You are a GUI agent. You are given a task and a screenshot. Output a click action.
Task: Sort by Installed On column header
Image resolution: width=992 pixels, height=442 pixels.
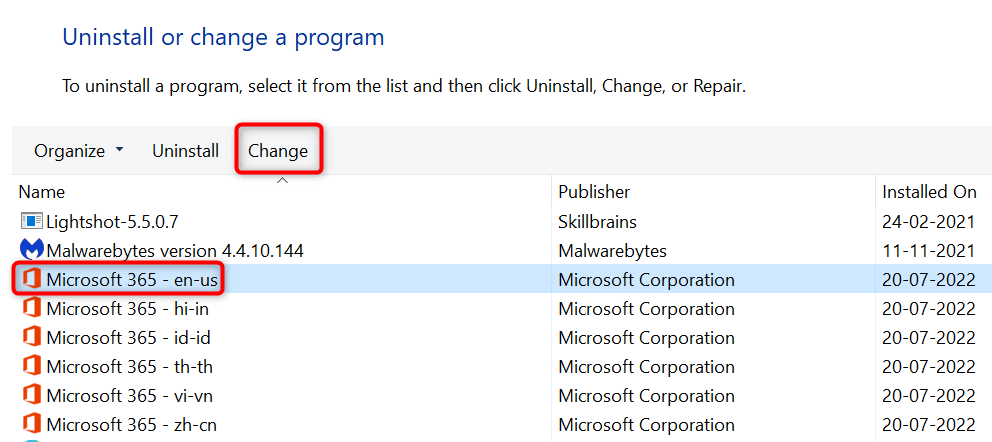pyautogui.click(x=929, y=191)
